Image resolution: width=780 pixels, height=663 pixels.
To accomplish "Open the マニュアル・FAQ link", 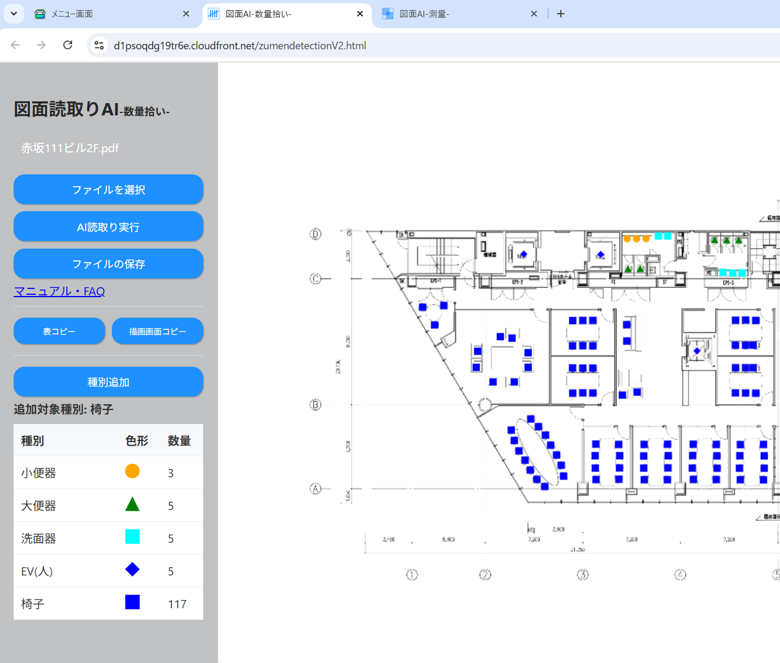I will 59,291.
